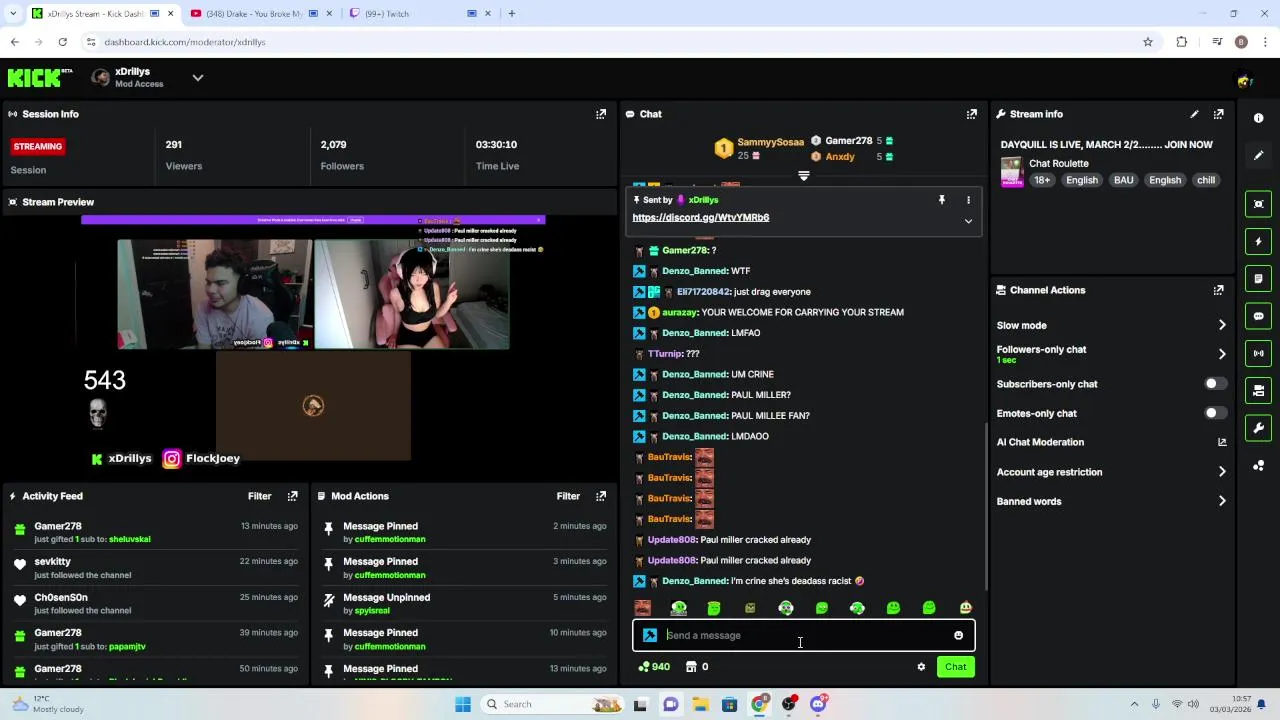Expand Slow mode settings

[x=1222, y=325]
